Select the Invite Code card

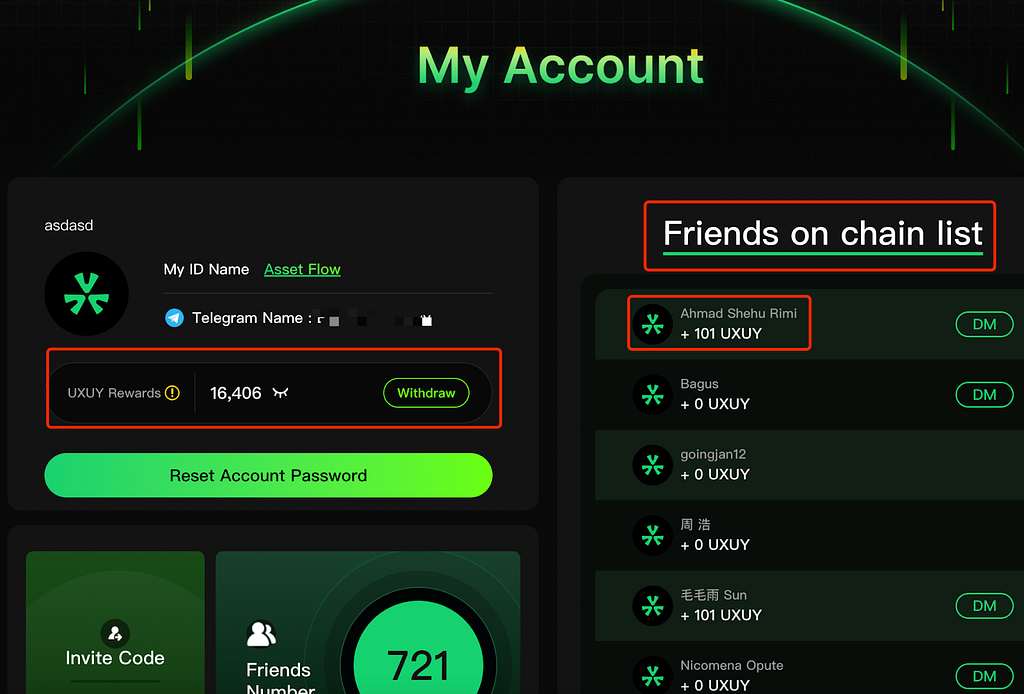click(x=115, y=622)
